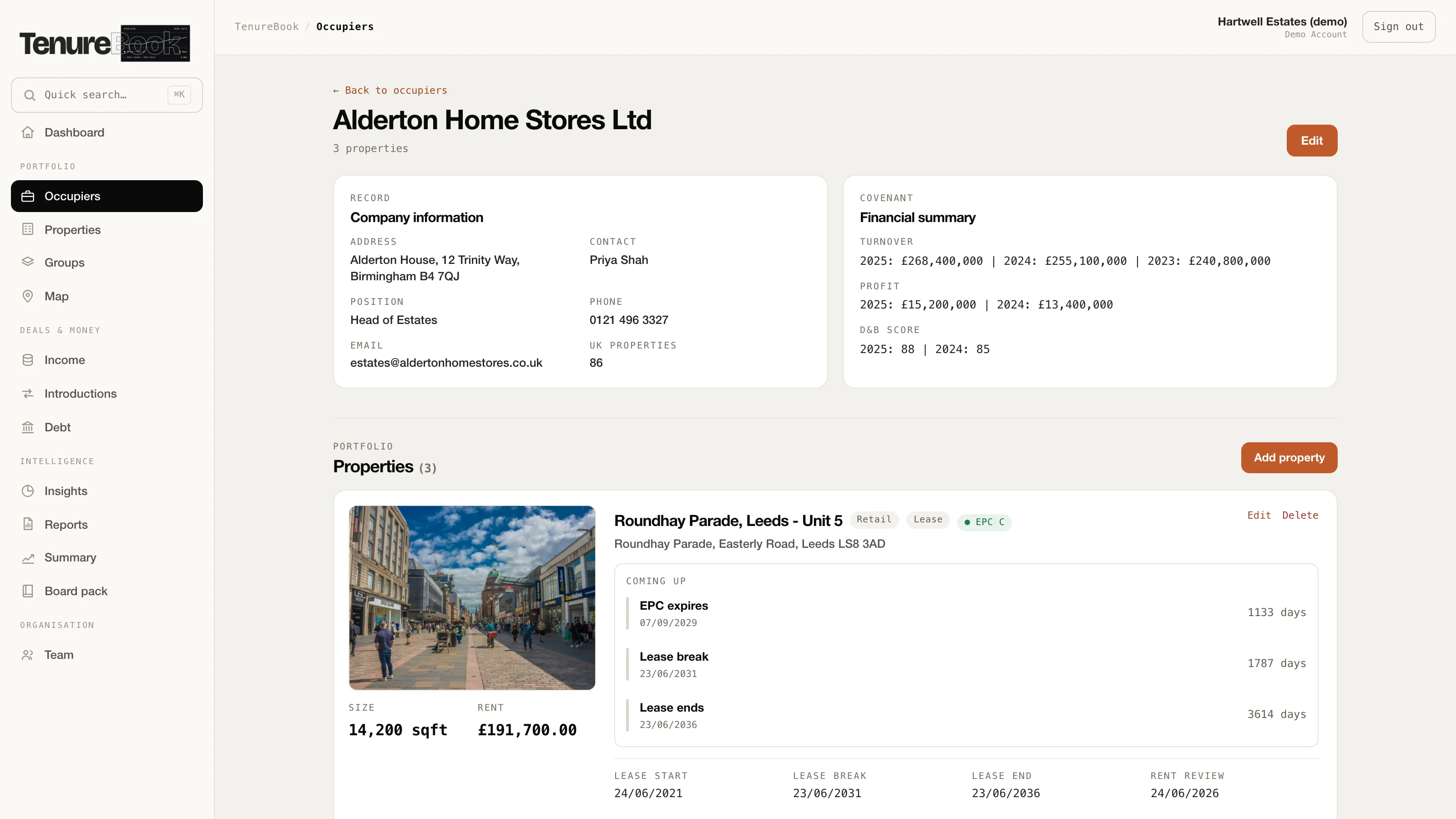Click contact name Priya Shah

618,260
